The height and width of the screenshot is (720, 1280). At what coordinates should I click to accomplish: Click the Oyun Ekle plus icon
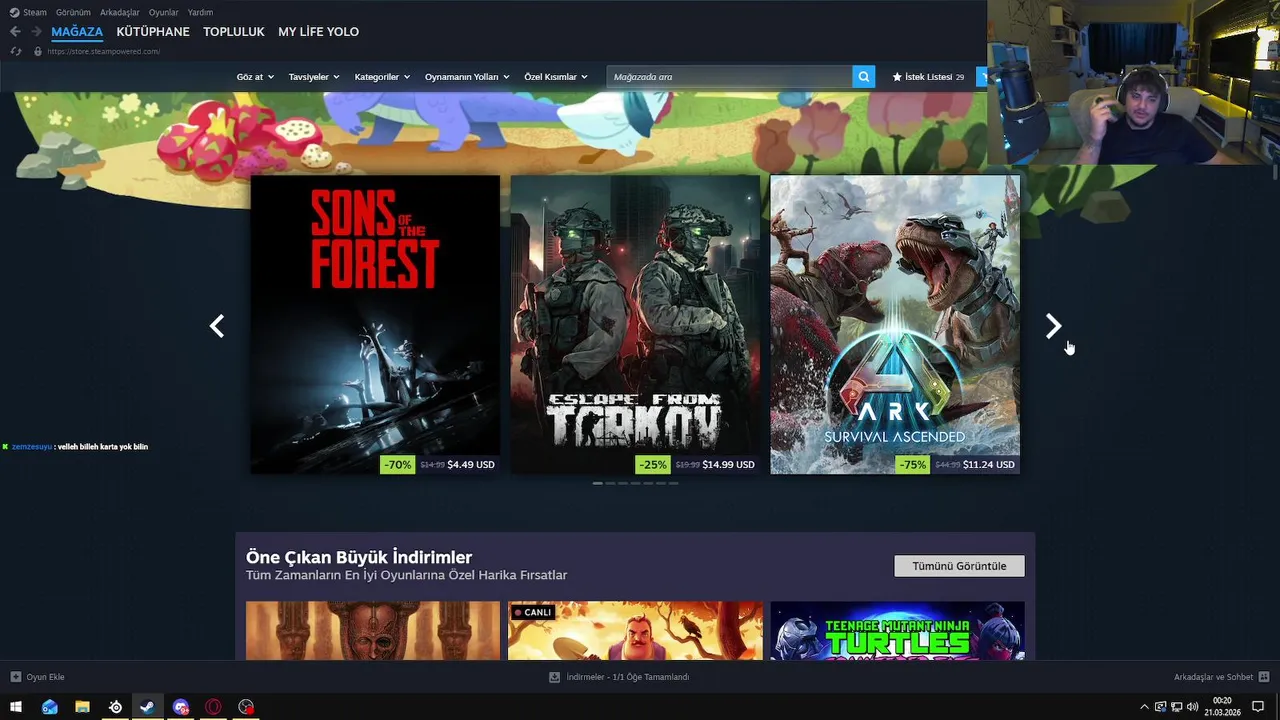pos(16,677)
